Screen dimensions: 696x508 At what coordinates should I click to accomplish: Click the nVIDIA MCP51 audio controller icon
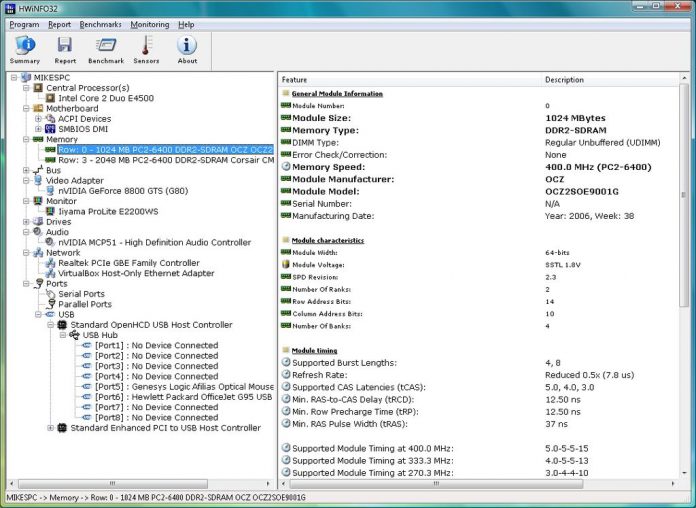point(51,242)
